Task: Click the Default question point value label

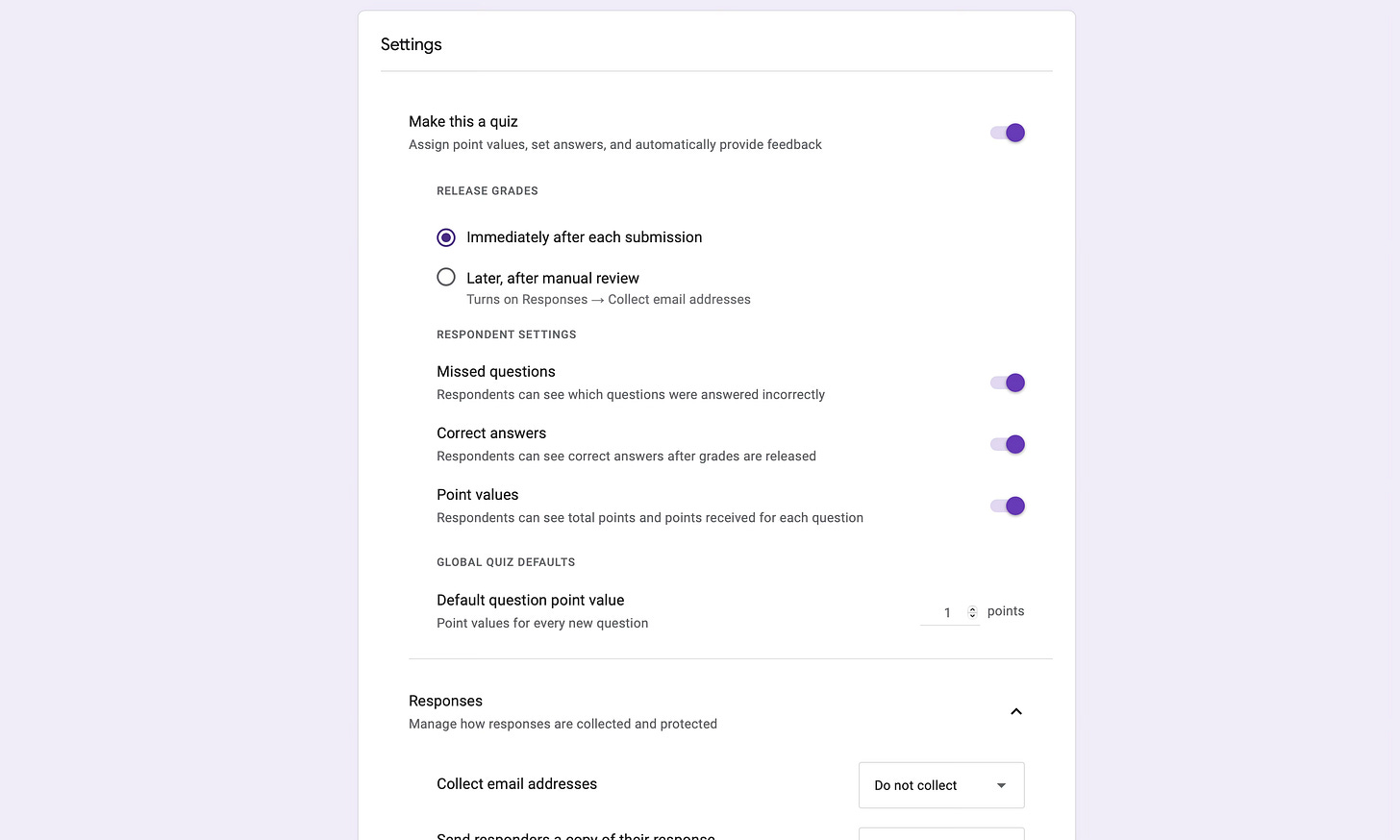Action: click(x=531, y=600)
